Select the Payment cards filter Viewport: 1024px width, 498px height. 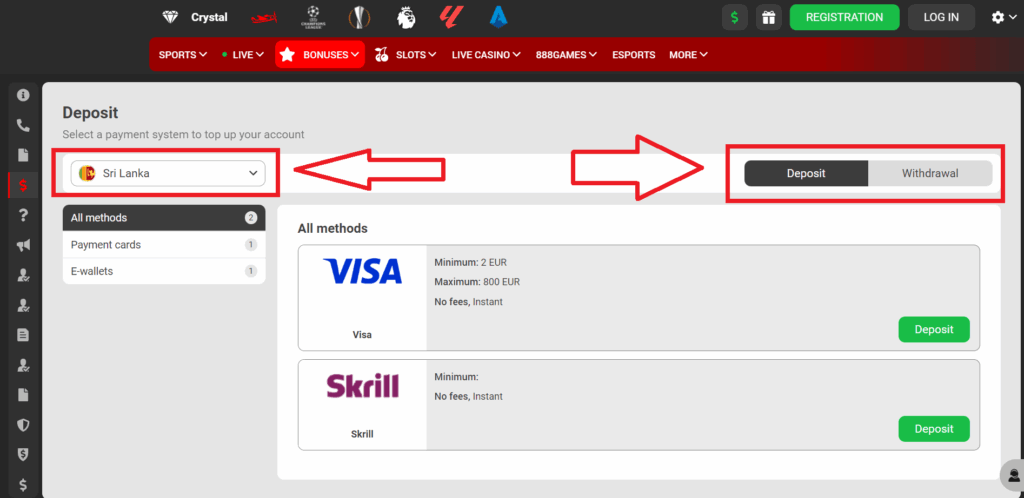pyautogui.click(x=164, y=245)
